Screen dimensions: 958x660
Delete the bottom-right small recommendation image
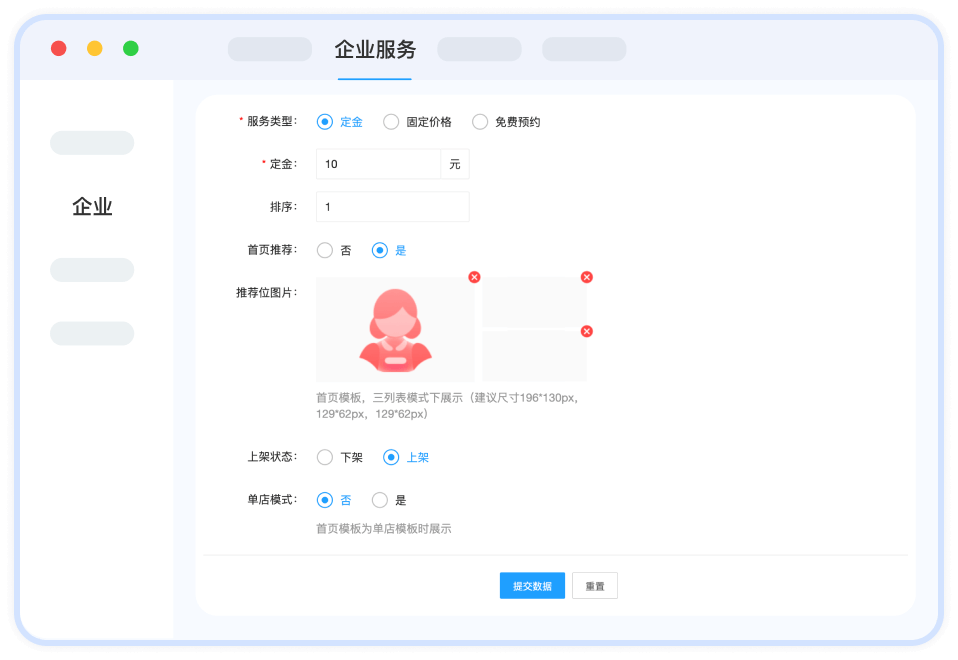pos(587,331)
